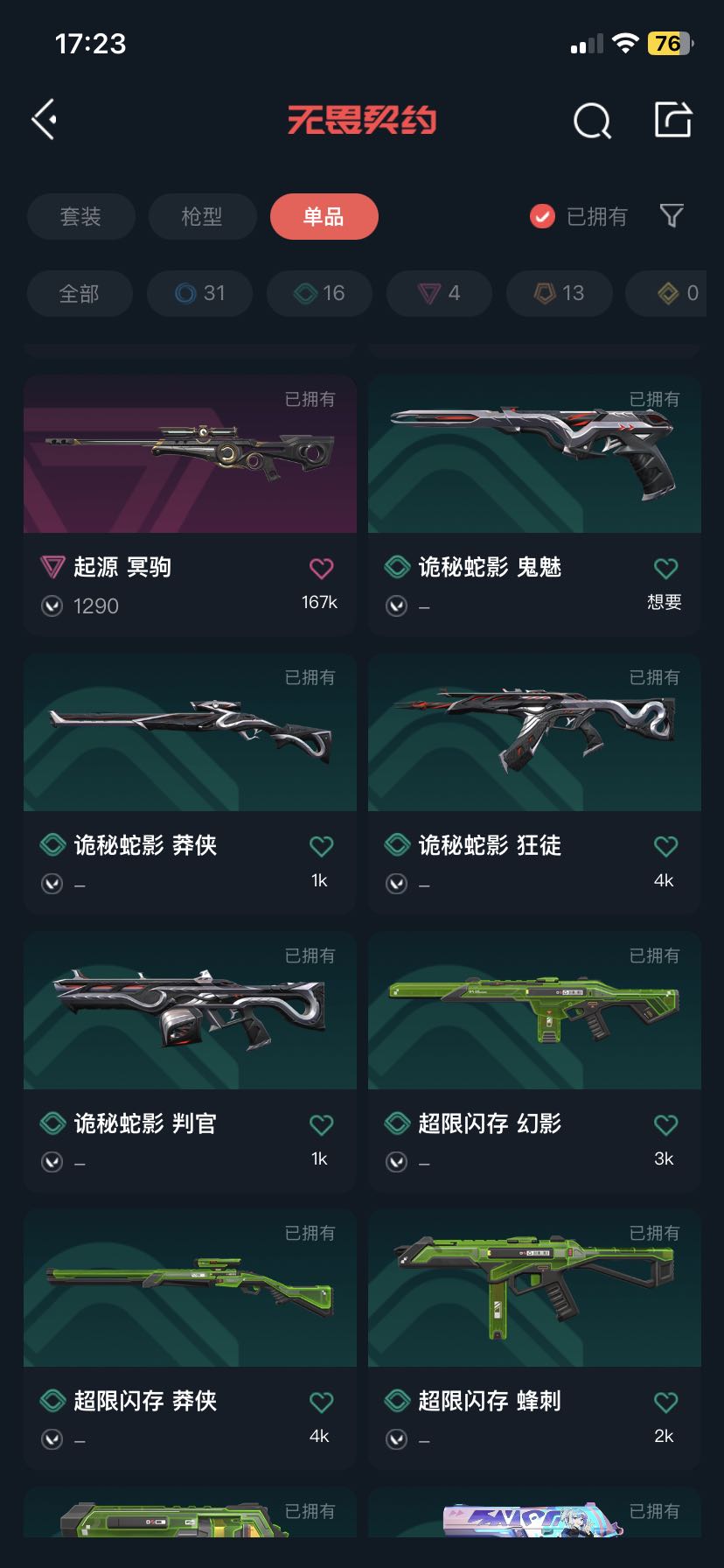Tap heart on 超限闪存 蜂刺

[x=665, y=1402]
